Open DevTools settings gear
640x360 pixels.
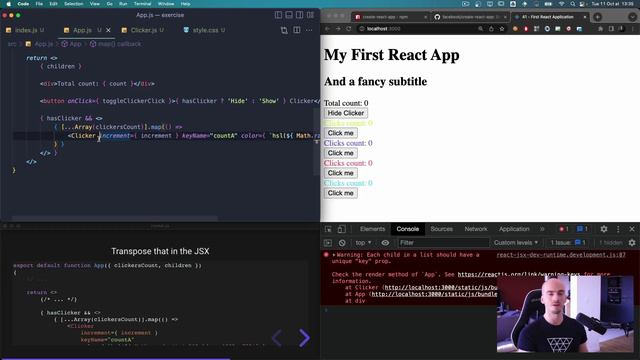pos(604,229)
